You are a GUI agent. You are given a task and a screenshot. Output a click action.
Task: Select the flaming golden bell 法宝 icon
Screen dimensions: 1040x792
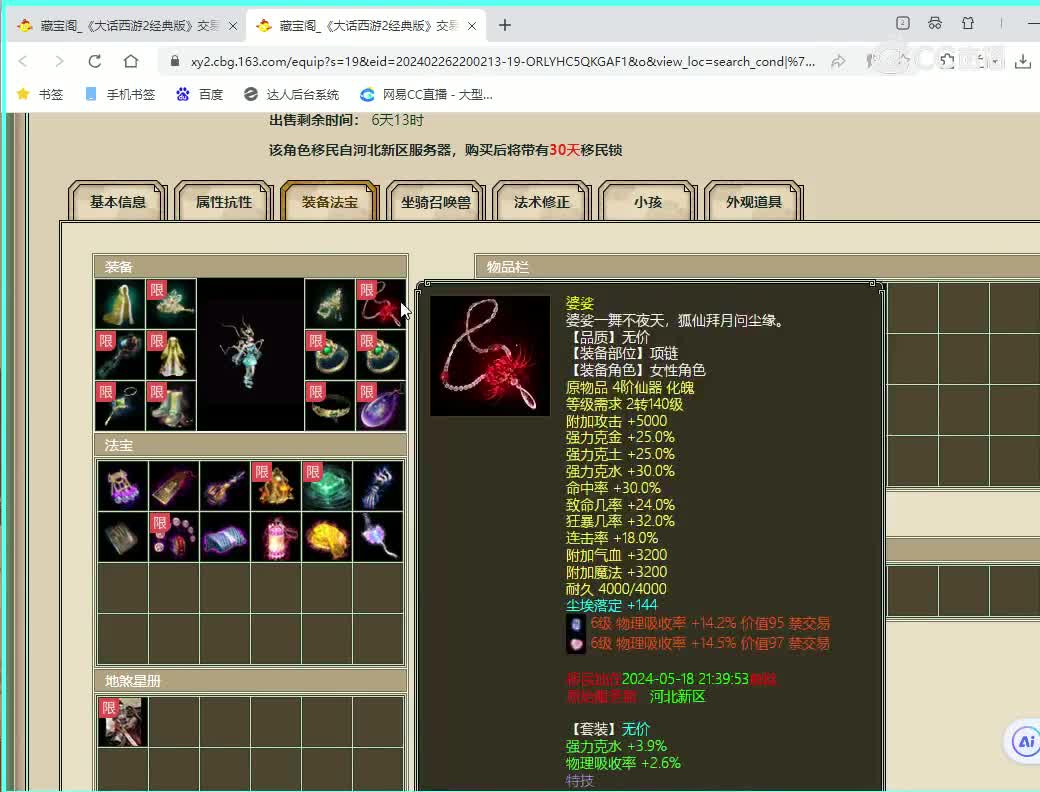coord(276,486)
